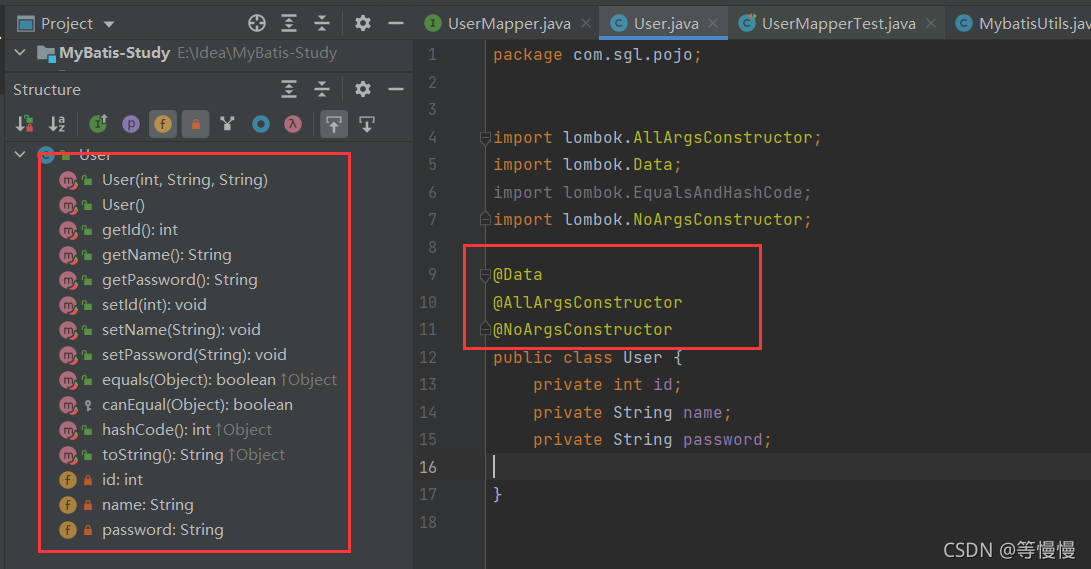Select the MyBatis-Study project folder
The image size is (1091, 569).
(114, 53)
